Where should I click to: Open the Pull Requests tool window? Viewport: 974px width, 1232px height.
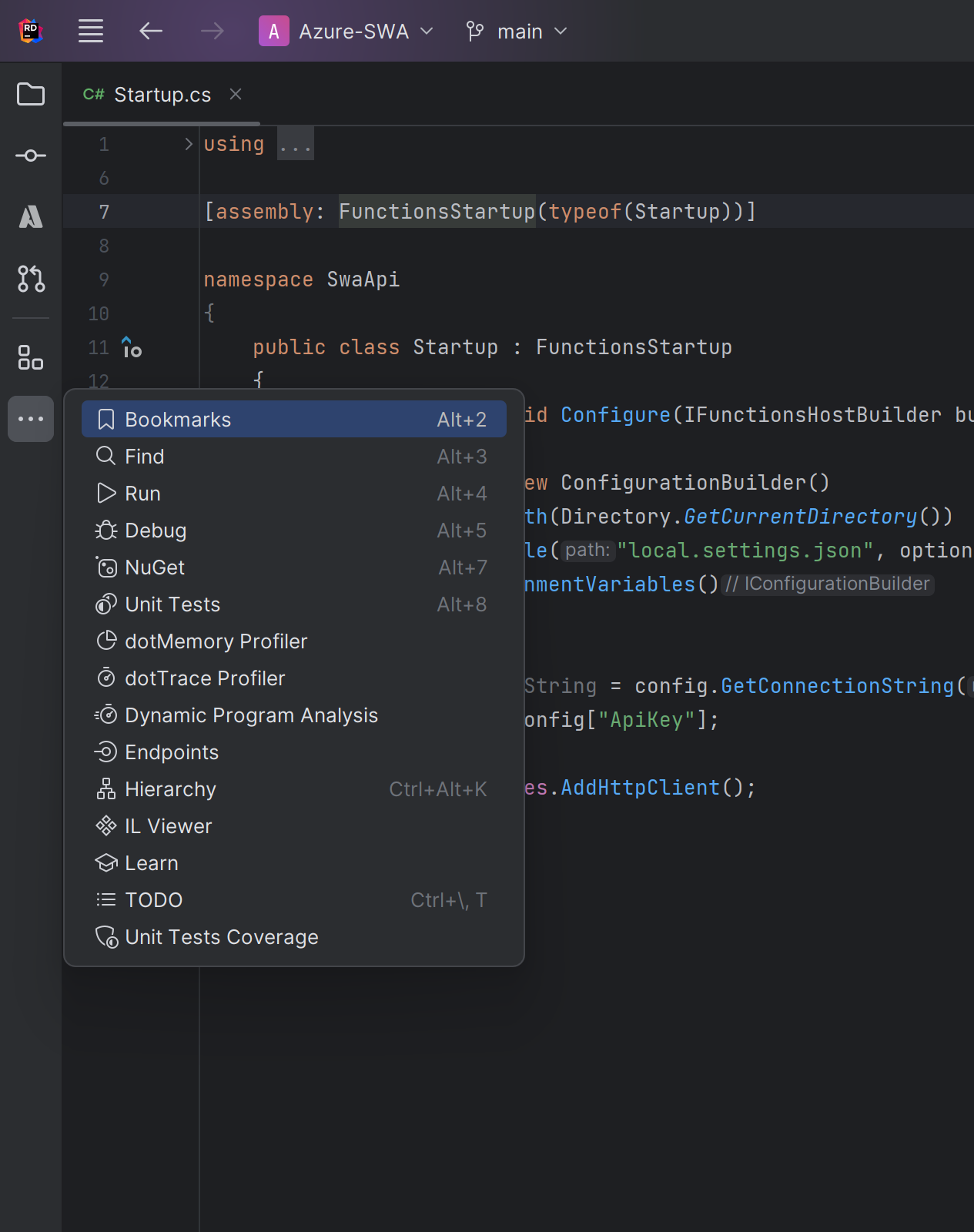click(x=31, y=279)
